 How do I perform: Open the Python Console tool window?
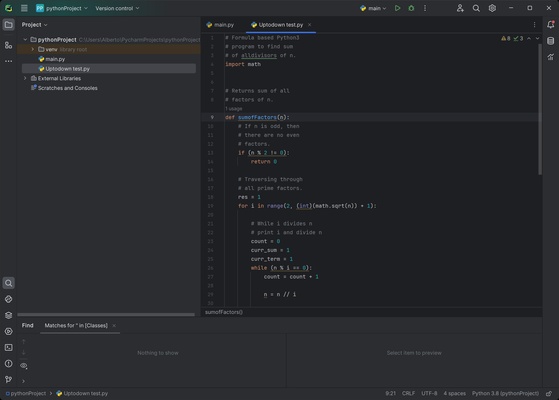(x=9, y=299)
